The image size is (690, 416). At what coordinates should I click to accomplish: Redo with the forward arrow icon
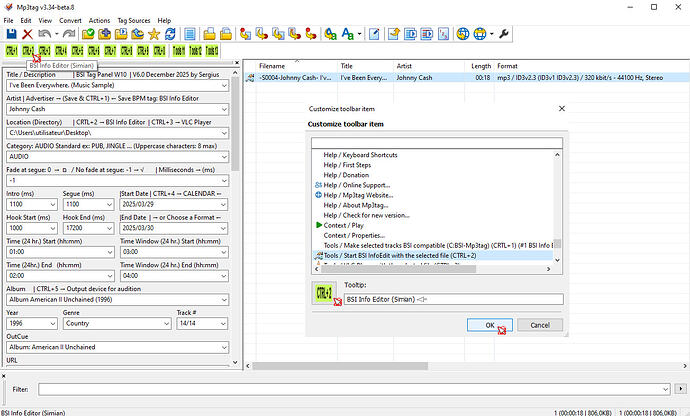(x=69, y=34)
